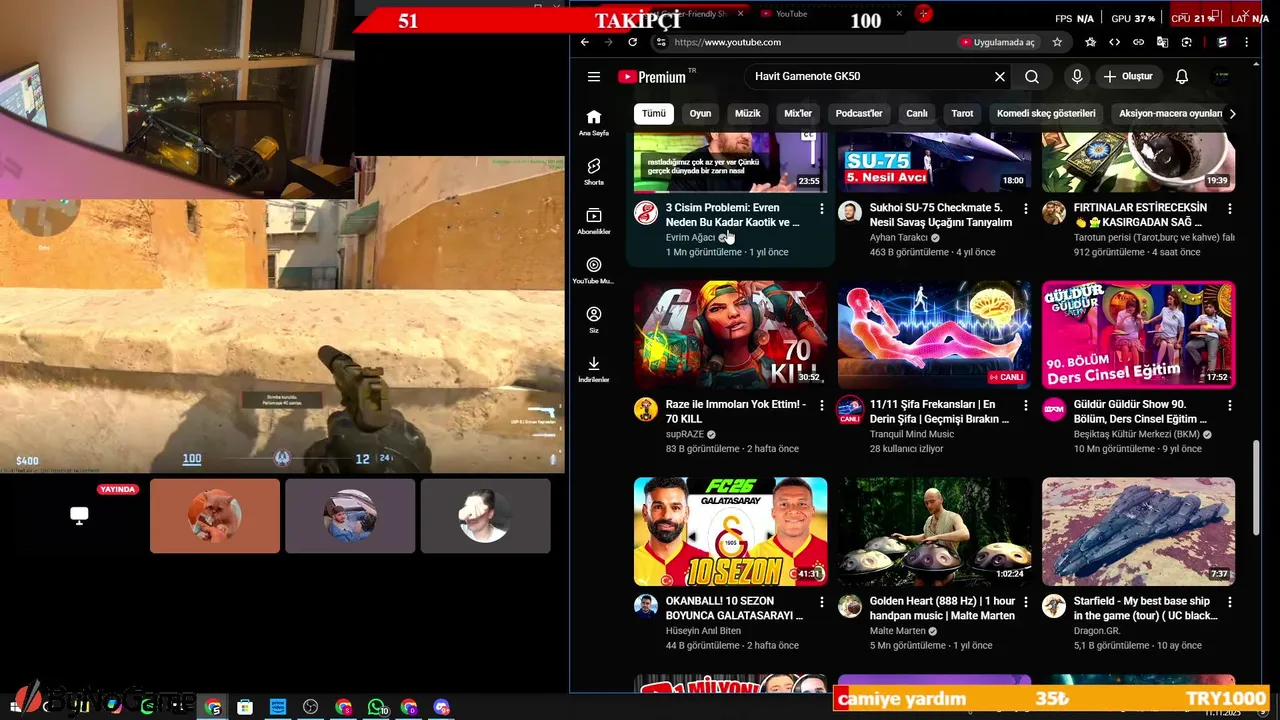Open Shorts from the sidebar
The width and height of the screenshot is (1280, 720).
point(594,172)
